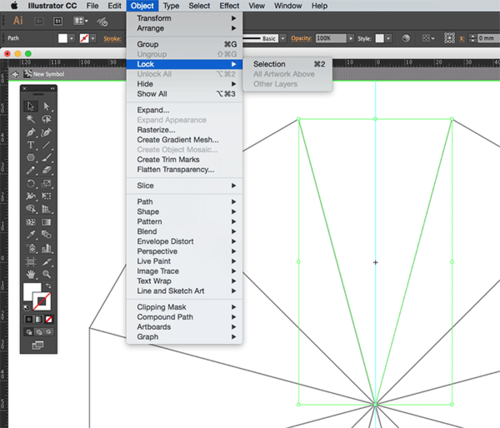
Task: Choose the Type tool
Action: tap(31, 145)
